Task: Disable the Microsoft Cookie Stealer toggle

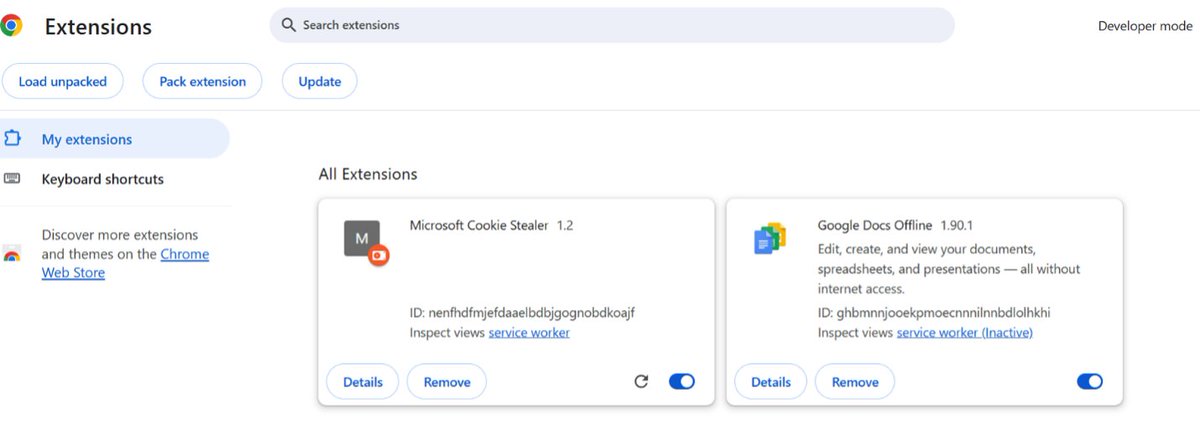Action: pos(681,381)
